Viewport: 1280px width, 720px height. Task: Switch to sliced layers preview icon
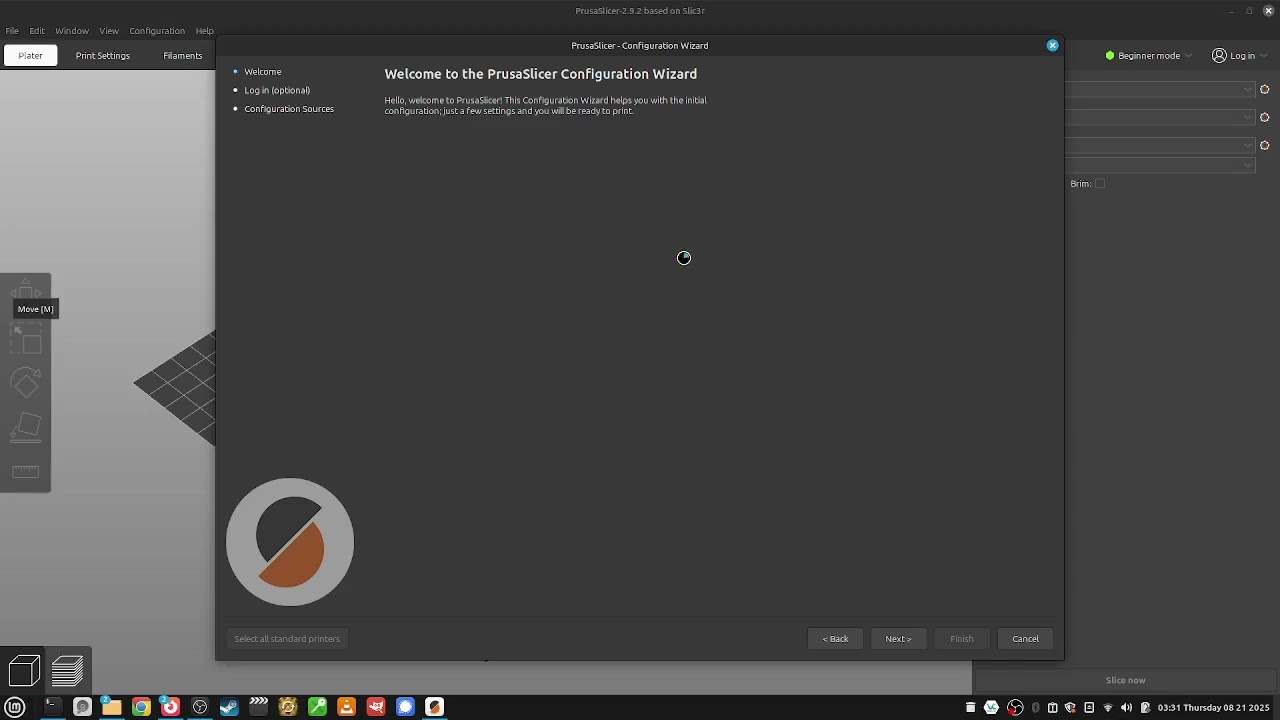[68, 671]
